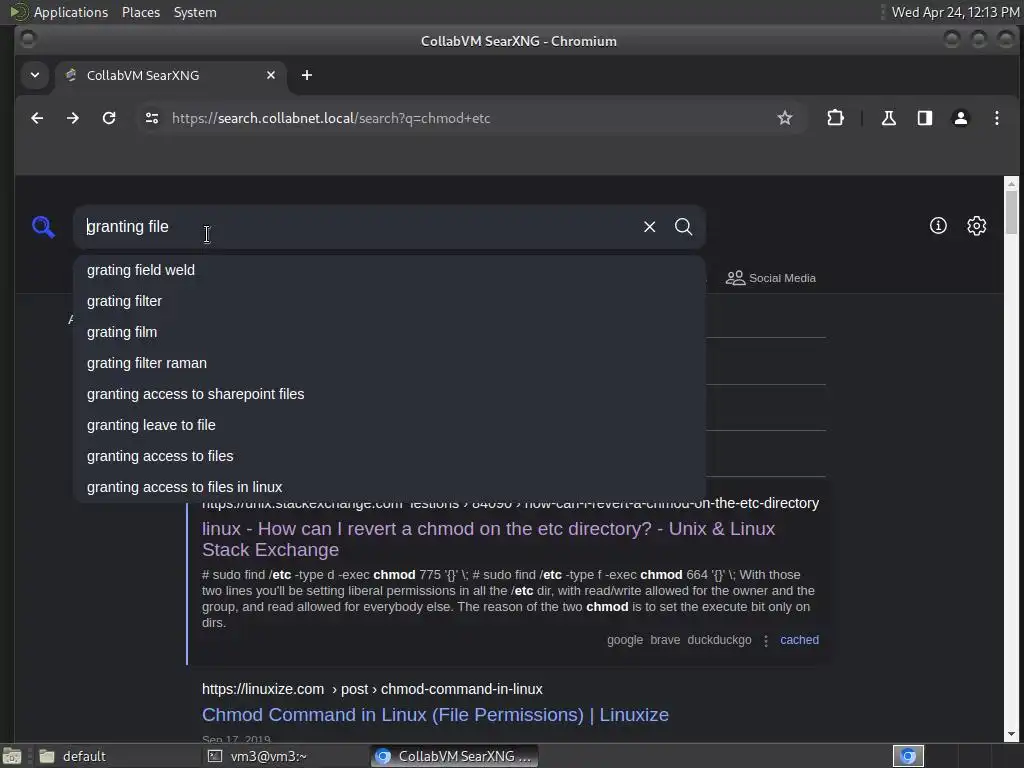Click the Social Media people icon
The height and width of the screenshot is (768, 1024).
[x=735, y=278]
